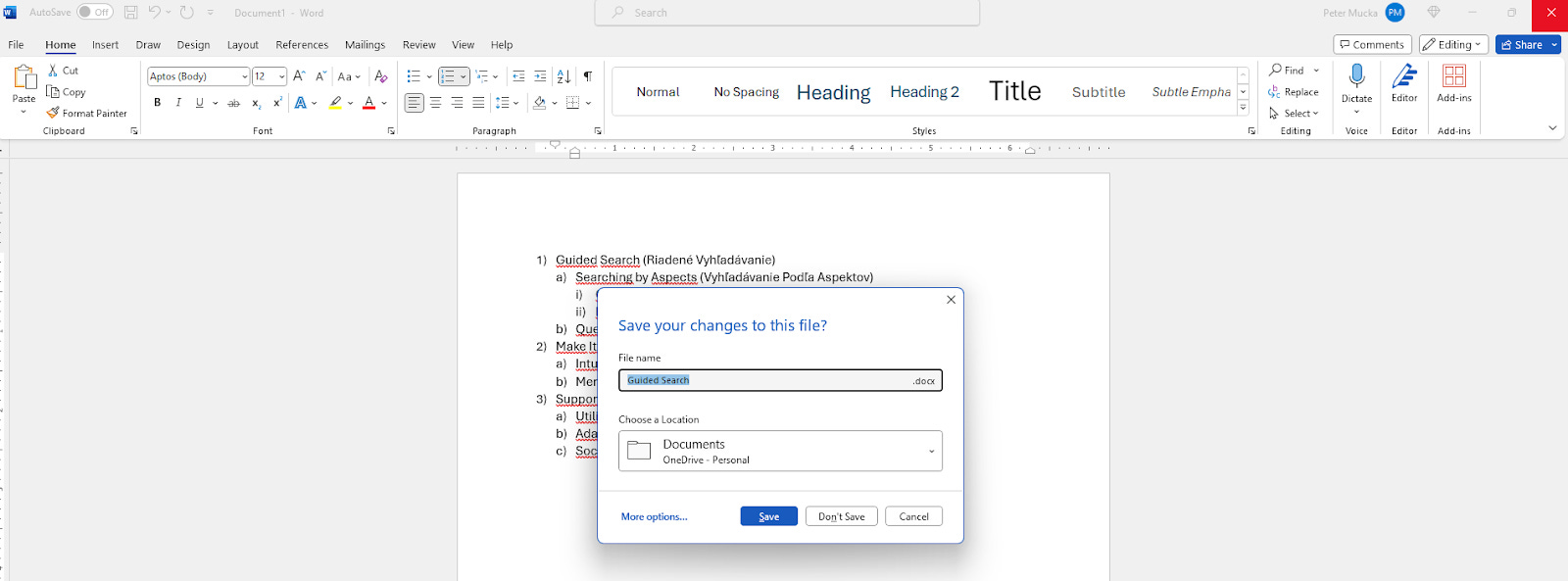Apply the Text Effects A icon
This screenshot has width=1568, height=581.
click(301, 103)
